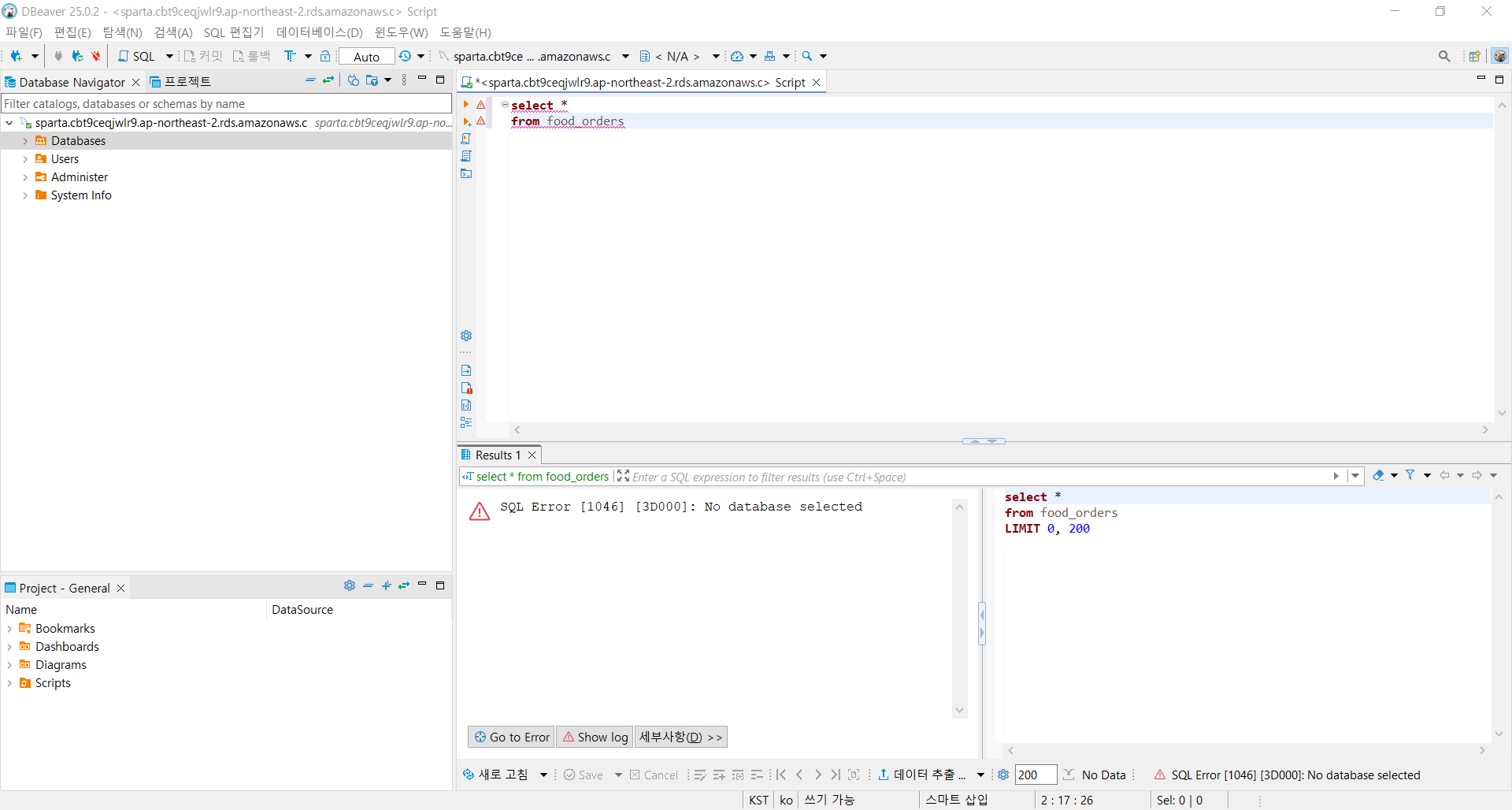Expand the System Info tree node
The image size is (1512, 810).
25,195
